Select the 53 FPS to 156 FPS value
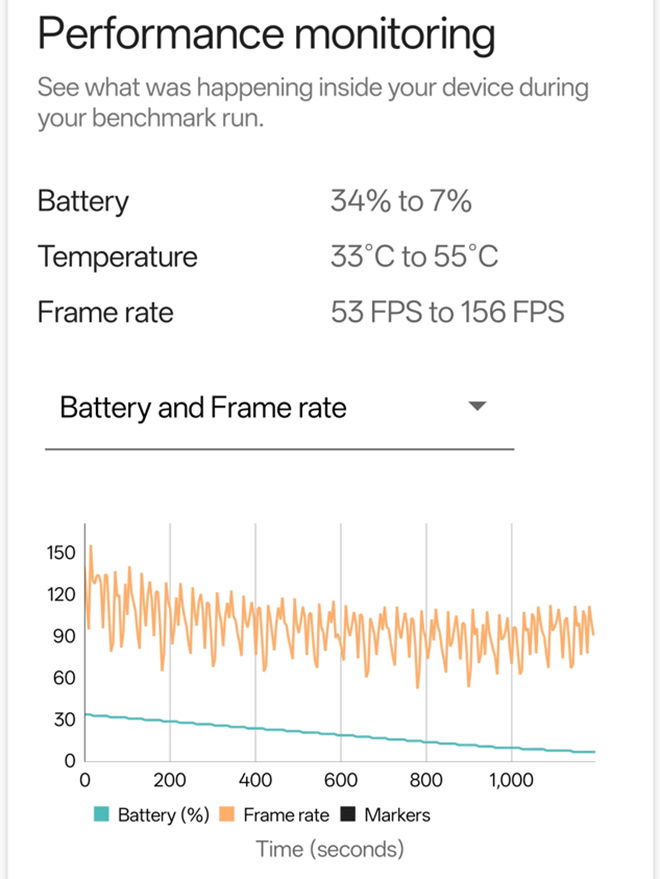660x879 pixels. click(x=447, y=312)
